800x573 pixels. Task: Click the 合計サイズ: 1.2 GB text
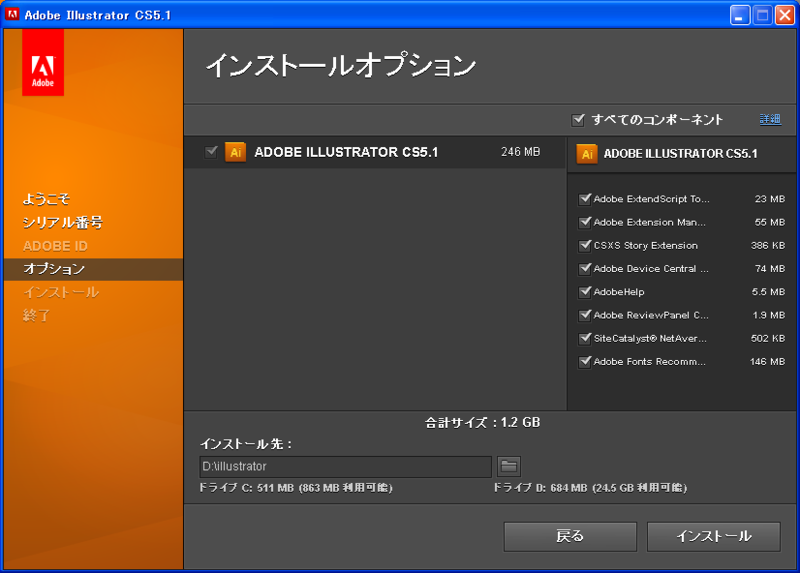click(482, 422)
